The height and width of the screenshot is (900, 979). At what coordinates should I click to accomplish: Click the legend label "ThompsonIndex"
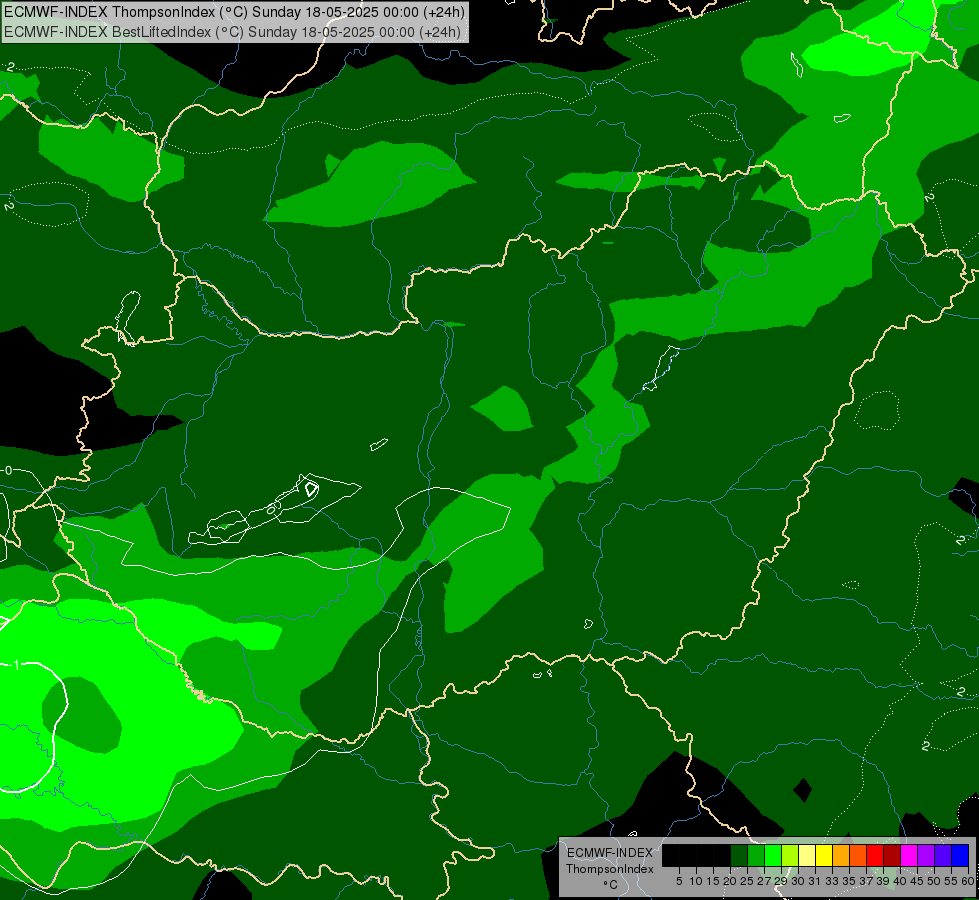(x=610, y=869)
